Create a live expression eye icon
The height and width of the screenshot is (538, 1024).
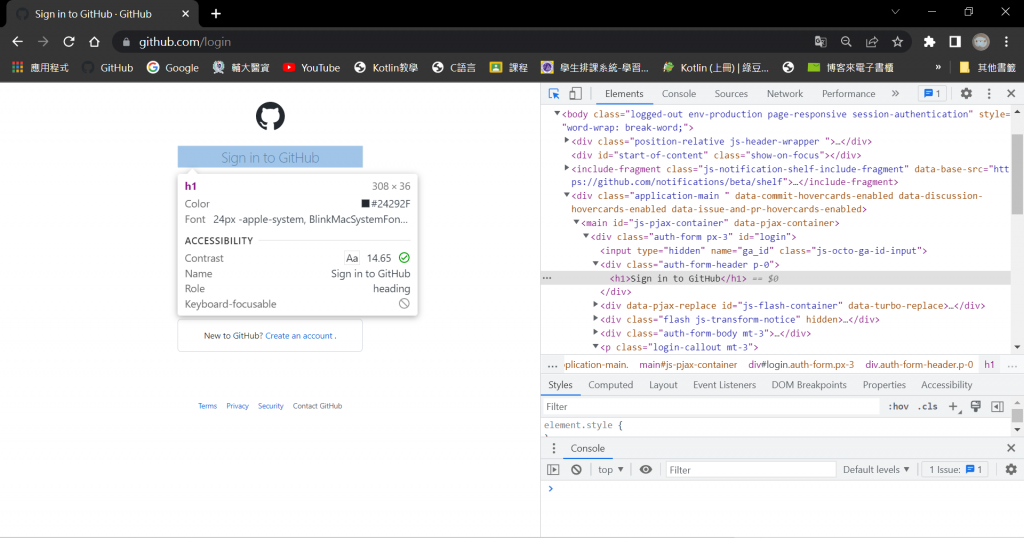pyautogui.click(x=645, y=469)
